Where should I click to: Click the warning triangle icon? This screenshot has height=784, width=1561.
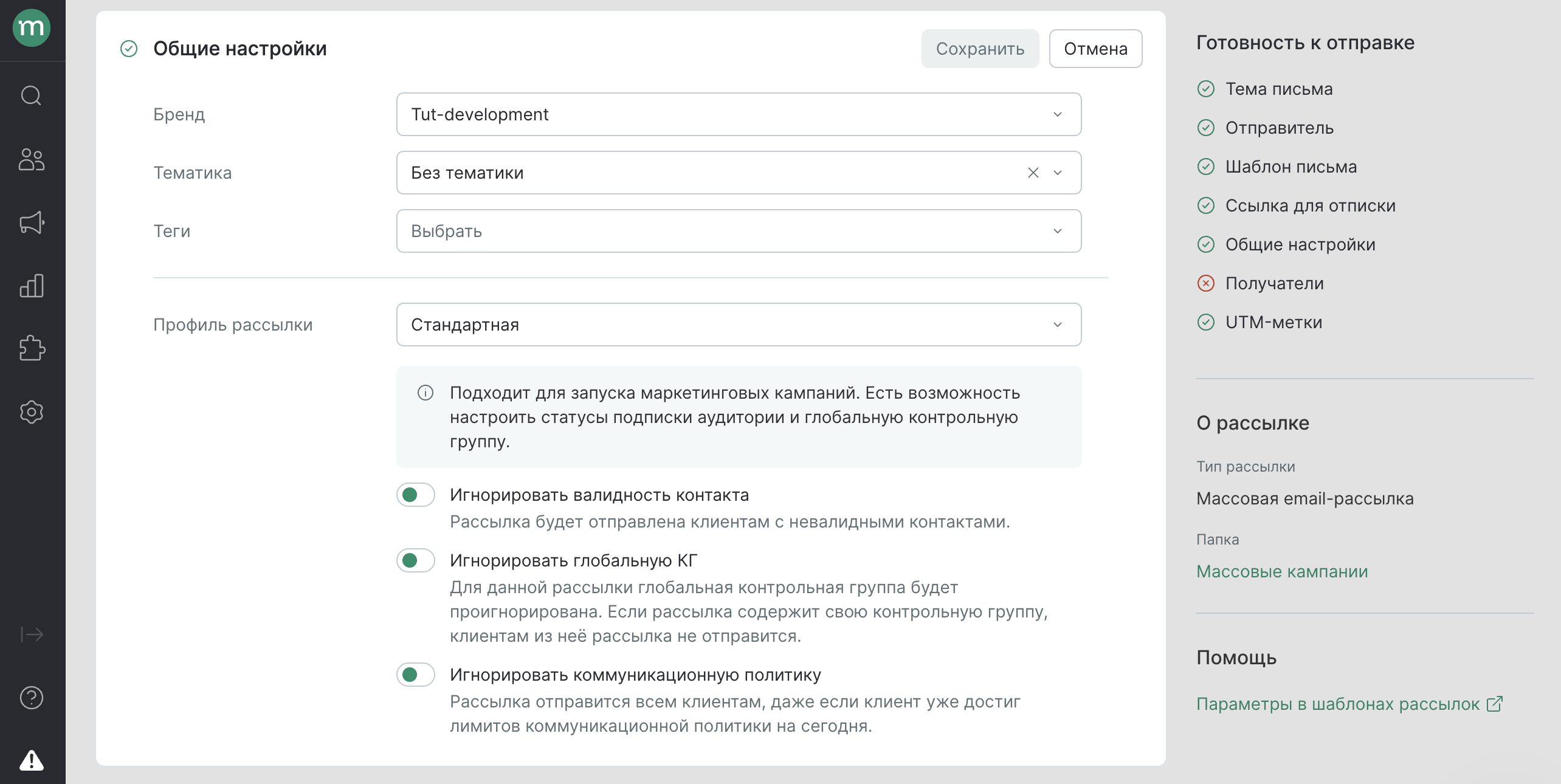tap(32, 760)
